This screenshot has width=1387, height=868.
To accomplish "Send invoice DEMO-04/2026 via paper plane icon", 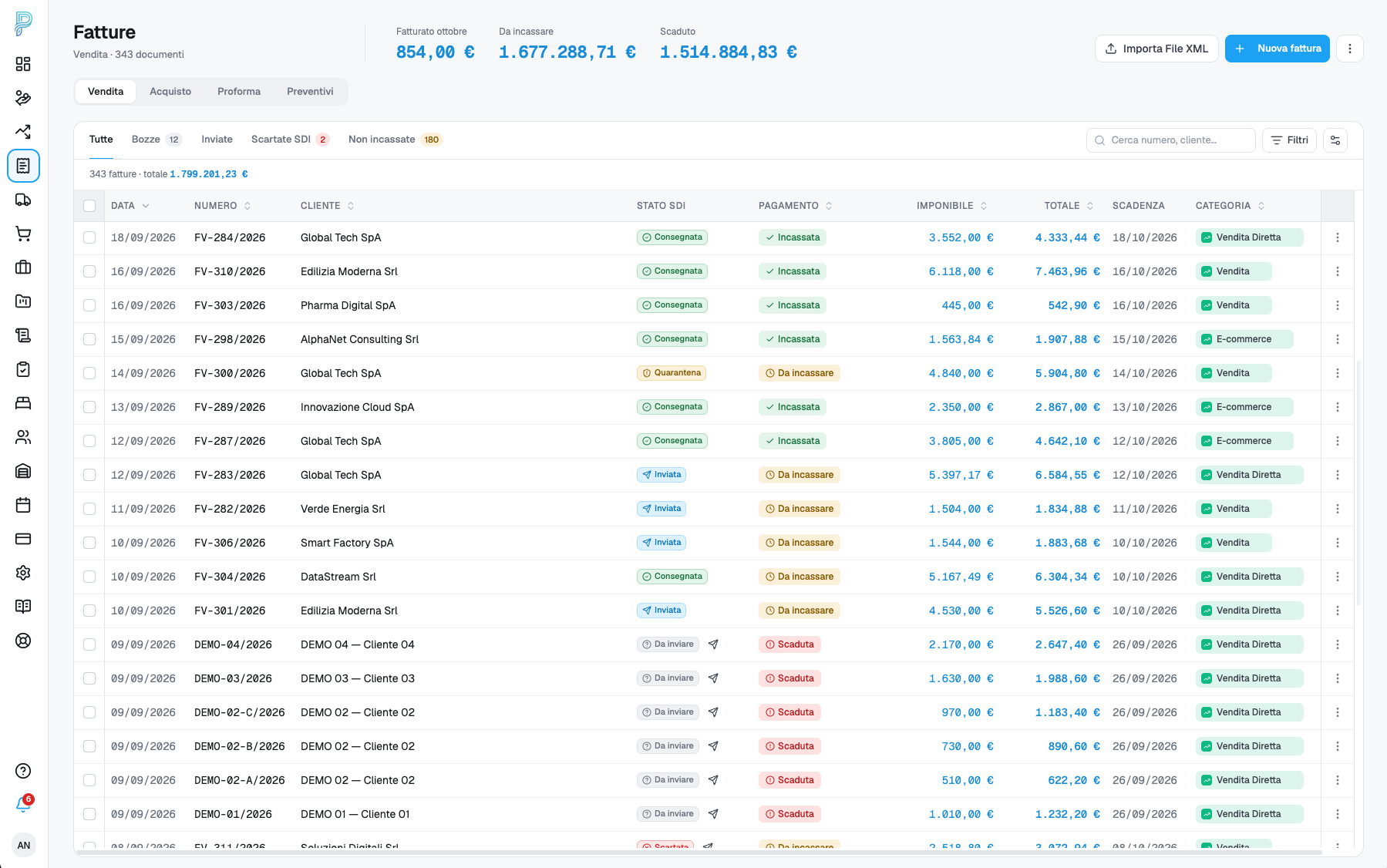I will point(713,644).
